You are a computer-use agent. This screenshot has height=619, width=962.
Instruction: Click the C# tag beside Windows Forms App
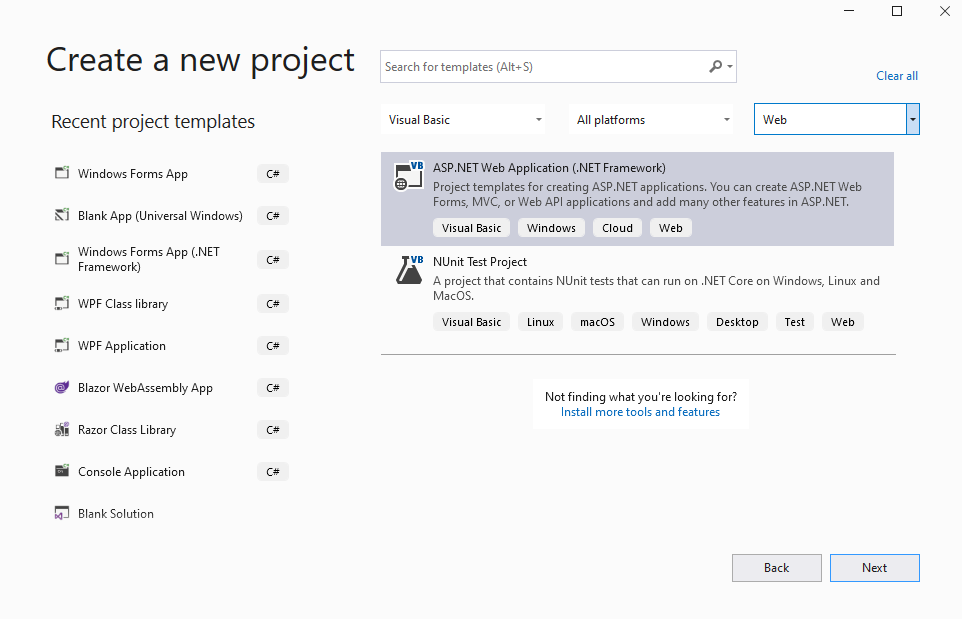(x=273, y=174)
